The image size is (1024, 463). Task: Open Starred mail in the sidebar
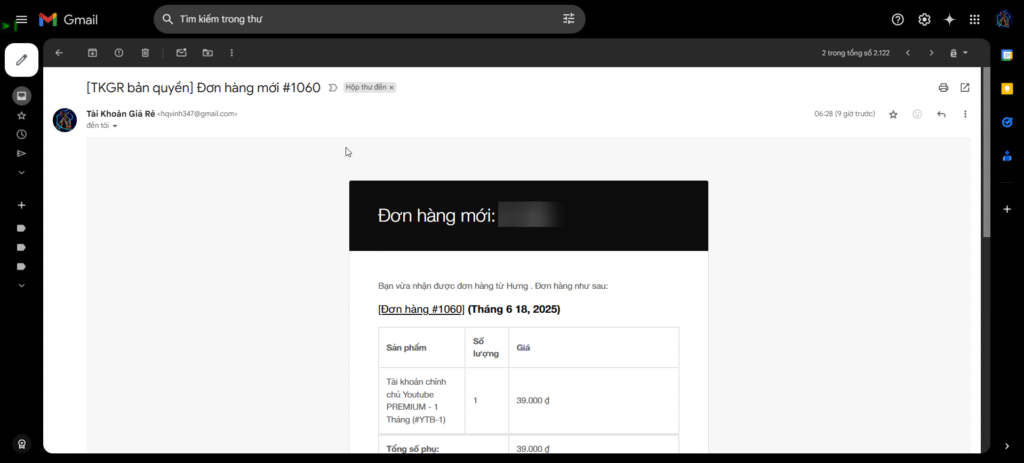tap(22, 116)
